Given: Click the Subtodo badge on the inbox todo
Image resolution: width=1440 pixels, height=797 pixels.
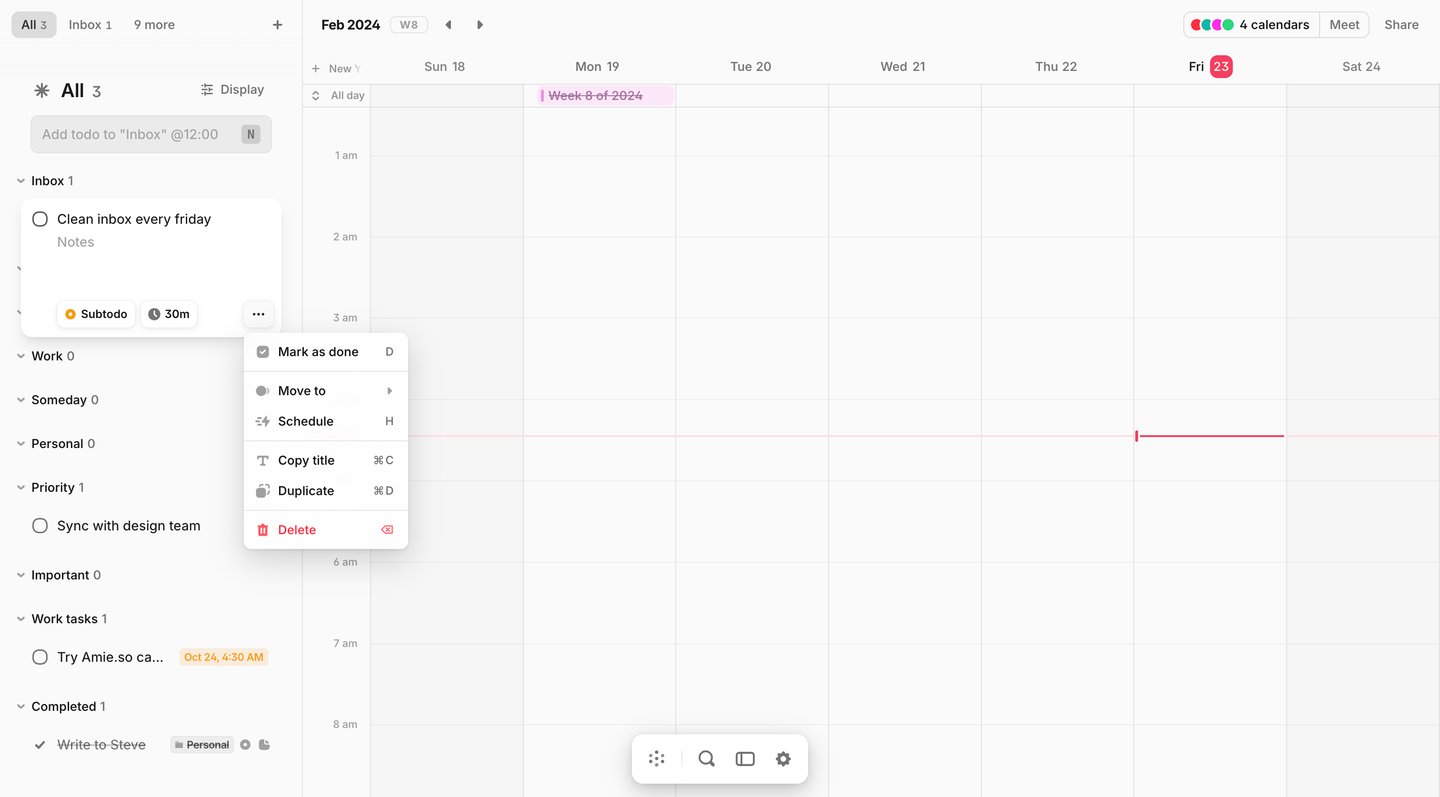Looking at the screenshot, I should (95, 314).
